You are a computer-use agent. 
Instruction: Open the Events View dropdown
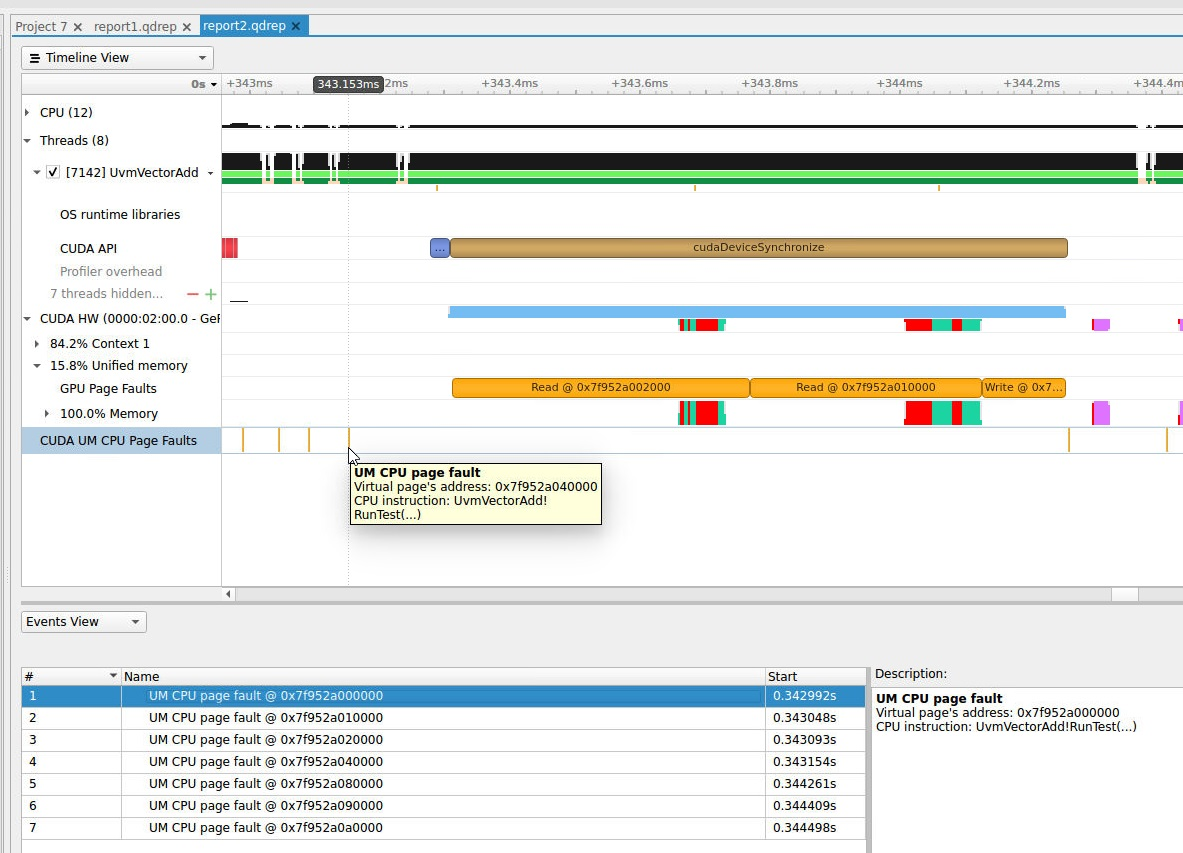click(x=135, y=621)
